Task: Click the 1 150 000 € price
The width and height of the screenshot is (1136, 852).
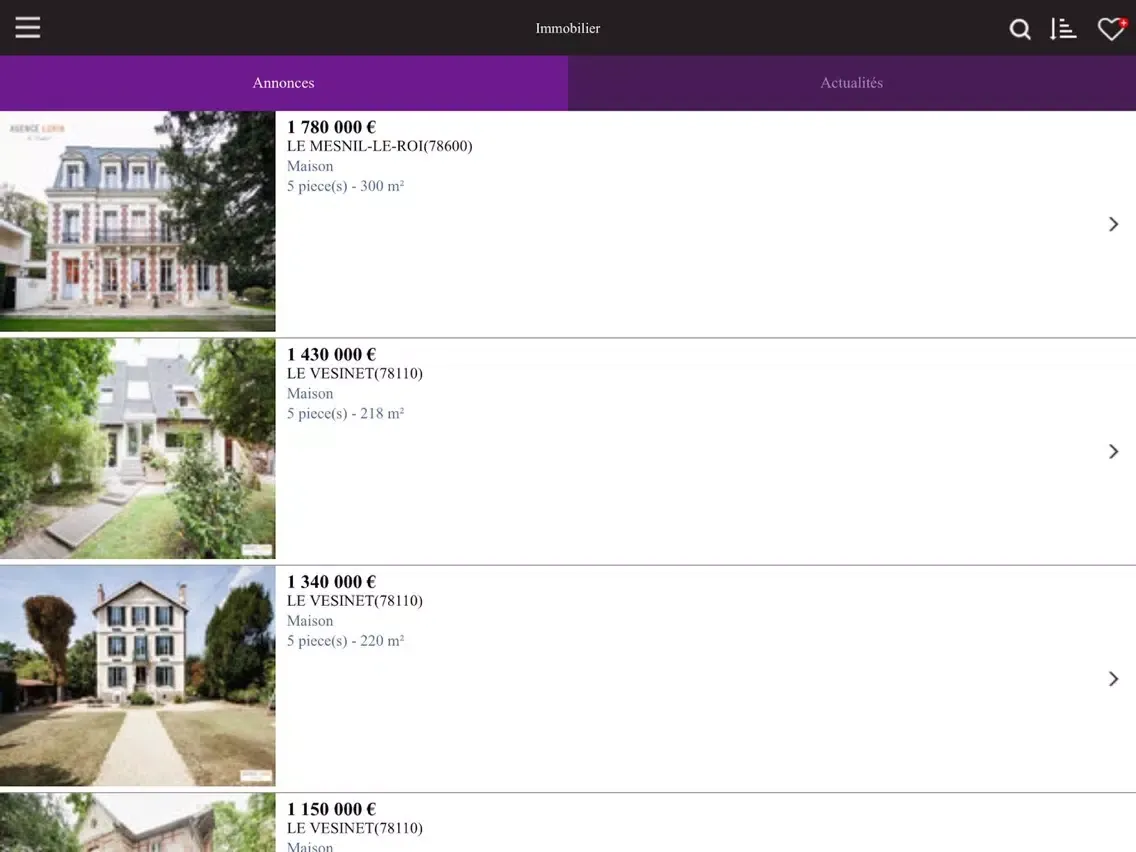Action: pyautogui.click(x=331, y=809)
